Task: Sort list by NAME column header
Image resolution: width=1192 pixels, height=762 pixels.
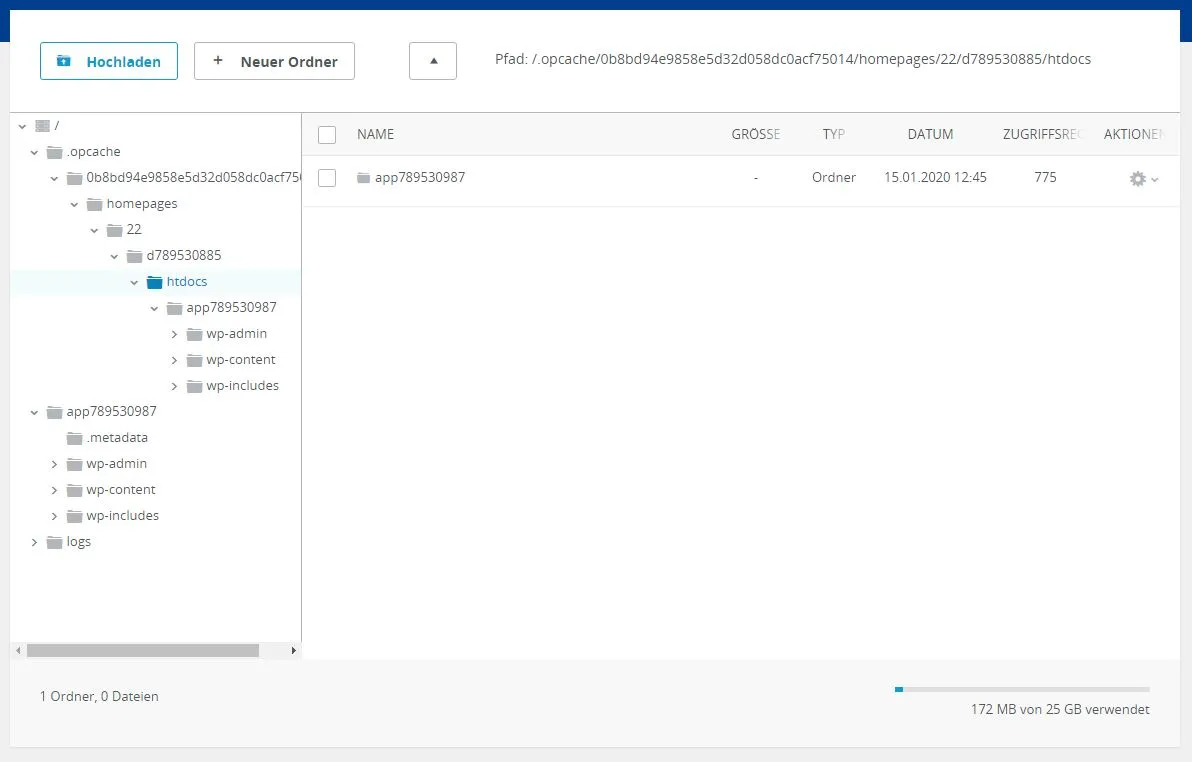Action: [376, 134]
